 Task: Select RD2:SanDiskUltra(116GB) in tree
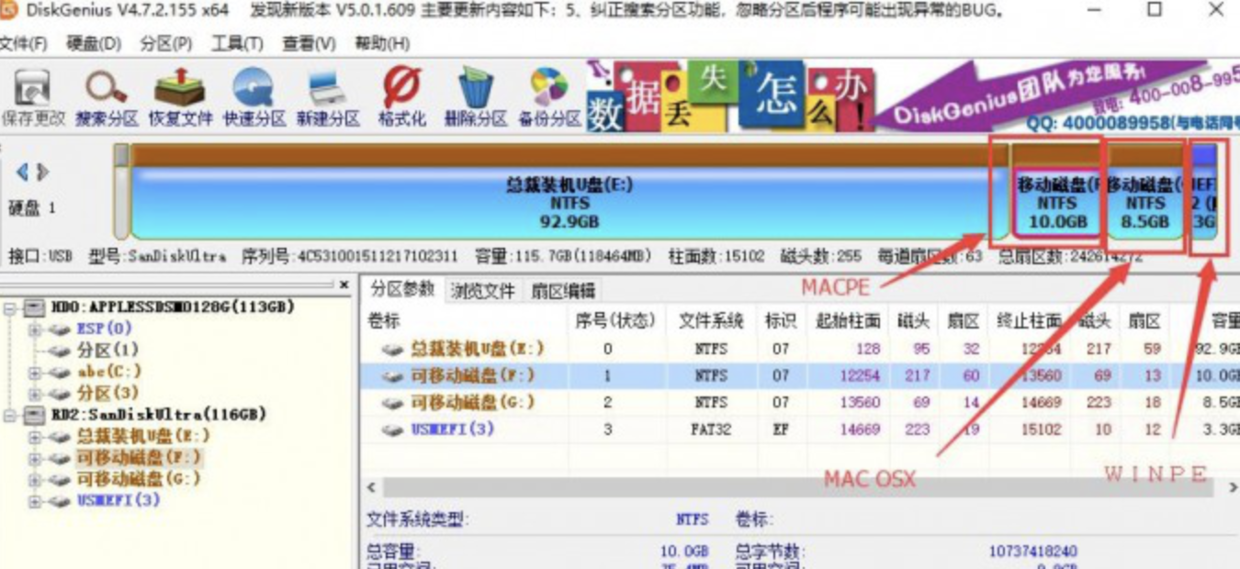pos(159,414)
